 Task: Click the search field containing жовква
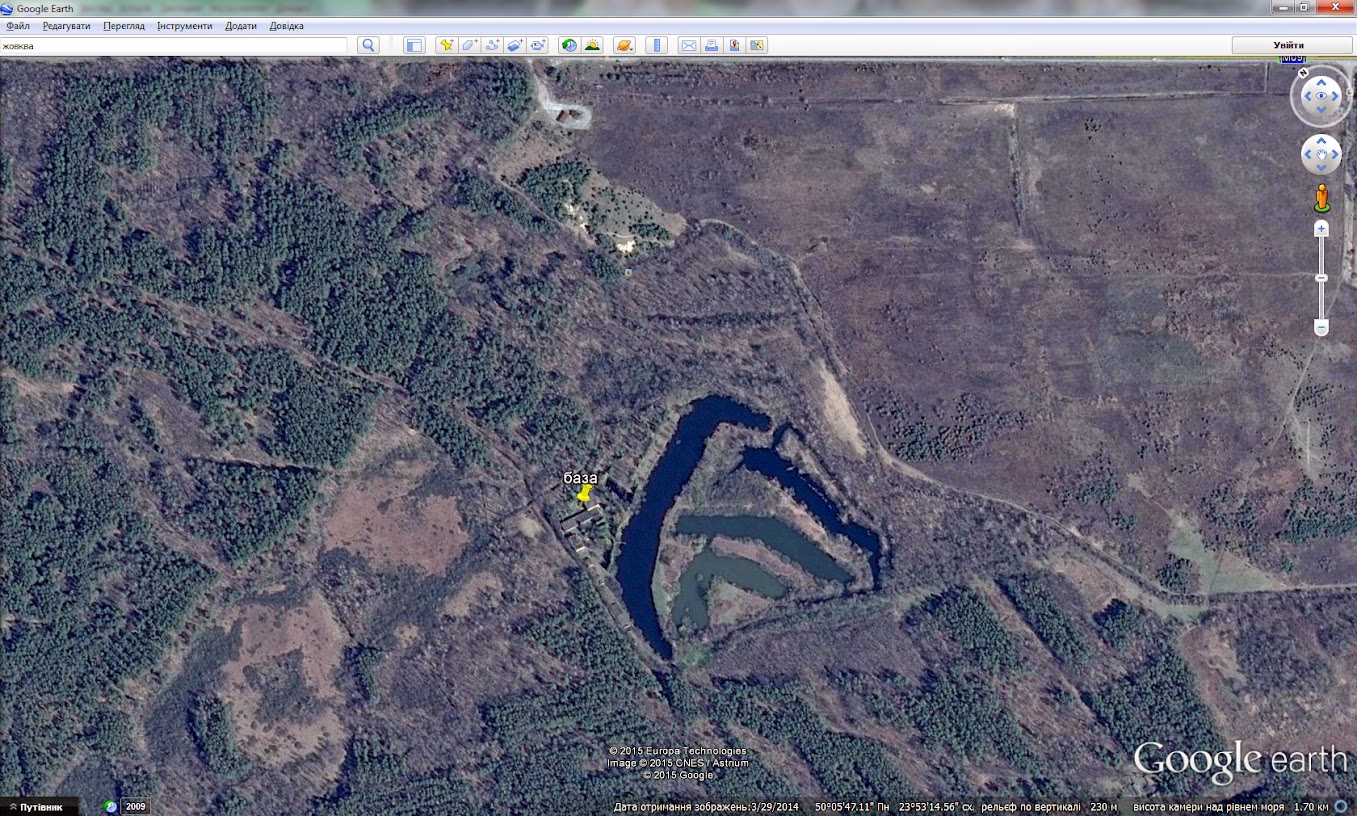click(x=174, y=45)
